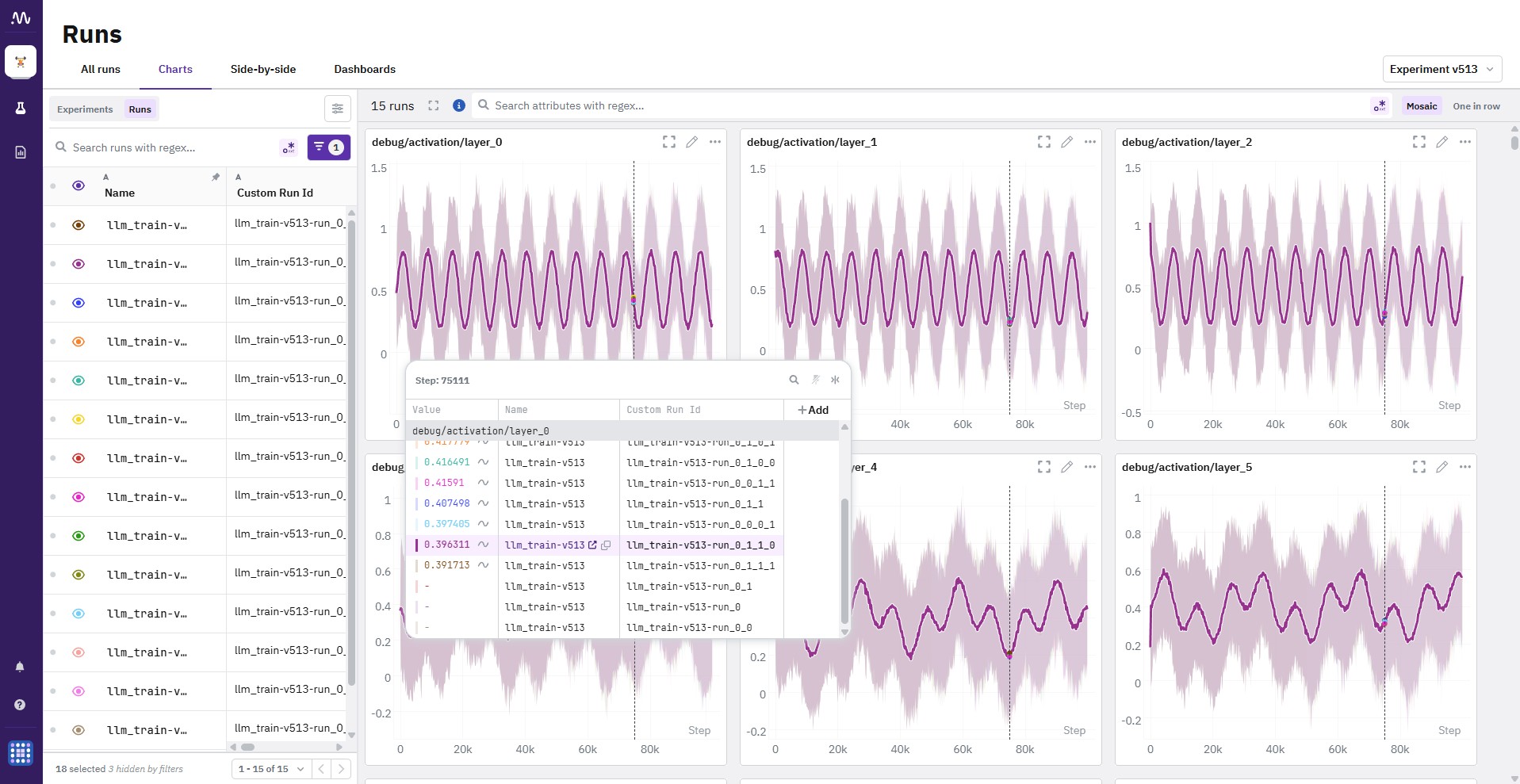Image resolution: width=1520 pixels, height=784 pixels.
Task: Click the Custom Run Id column header
Action: (x=275, y=193)
